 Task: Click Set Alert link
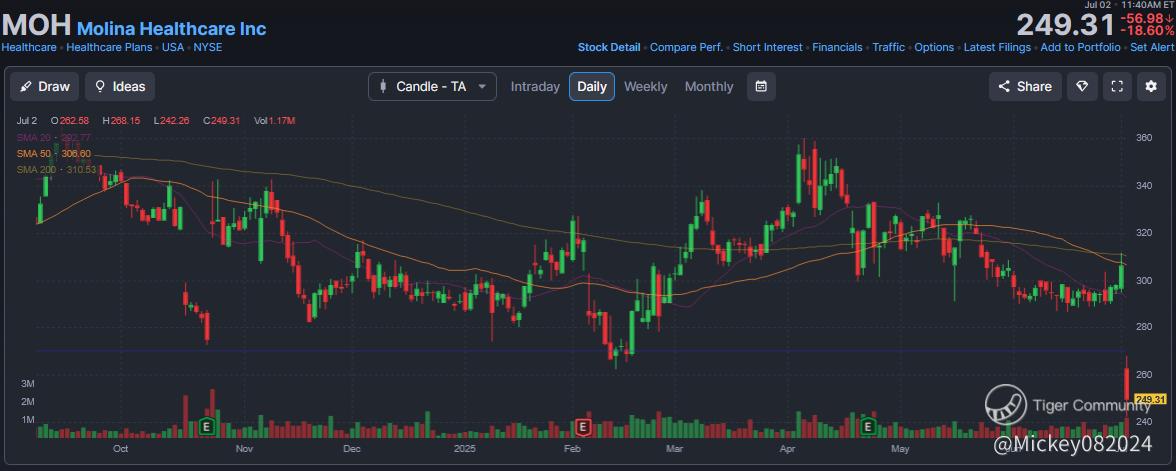(1152, 47)
